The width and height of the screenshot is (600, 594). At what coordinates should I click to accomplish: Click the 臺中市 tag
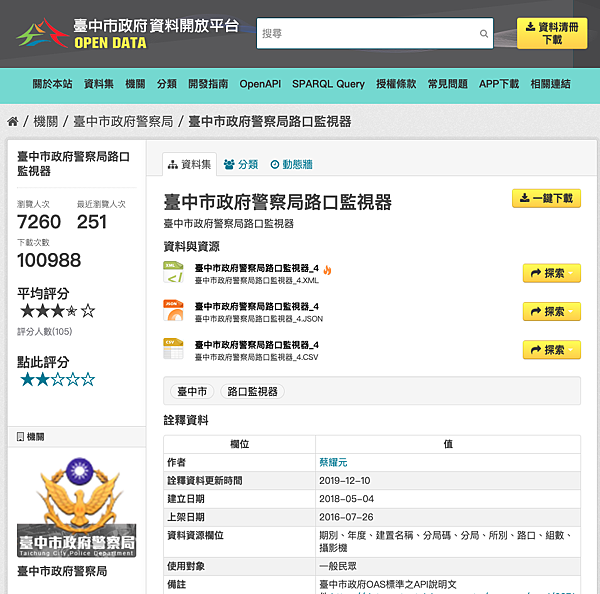click(192, 392)
